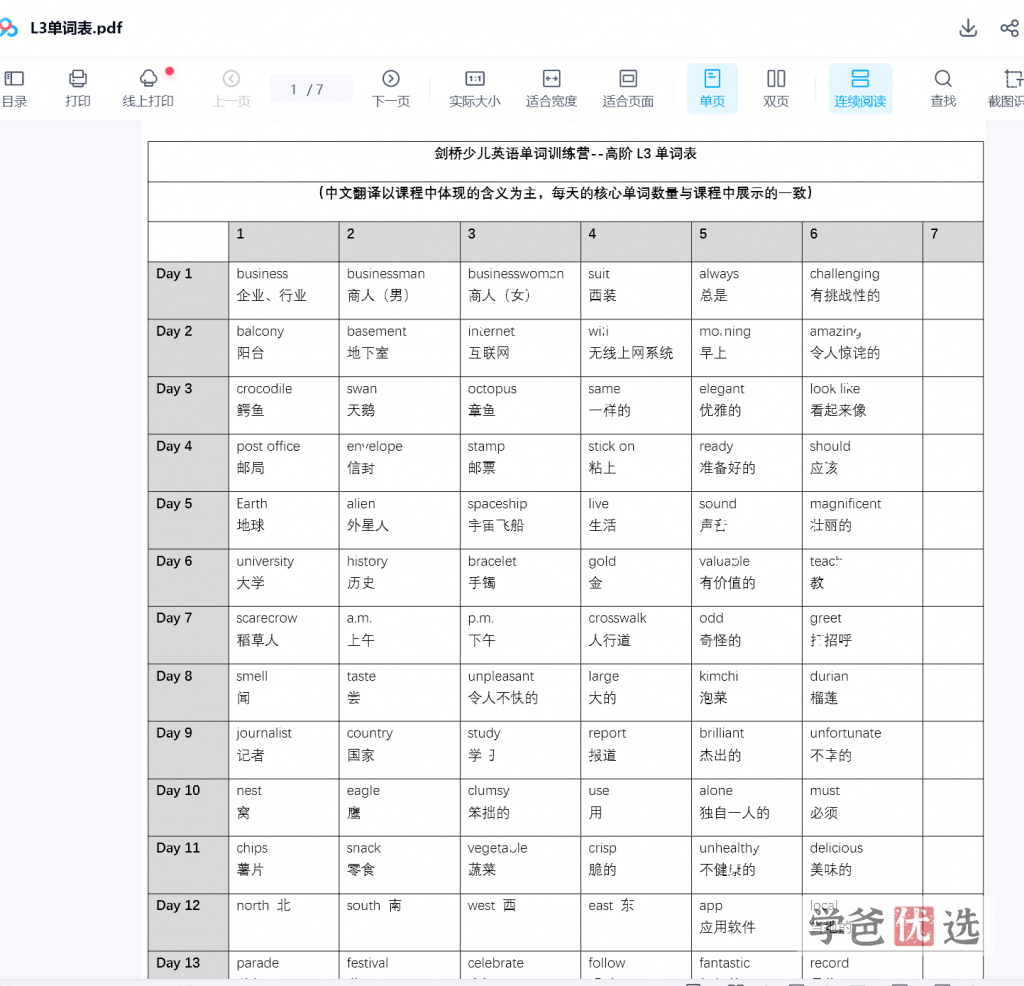Screen dimensions: 1024x986
Task: Choose 适合宽度 fit width
Action: click(x=551, y=89)
